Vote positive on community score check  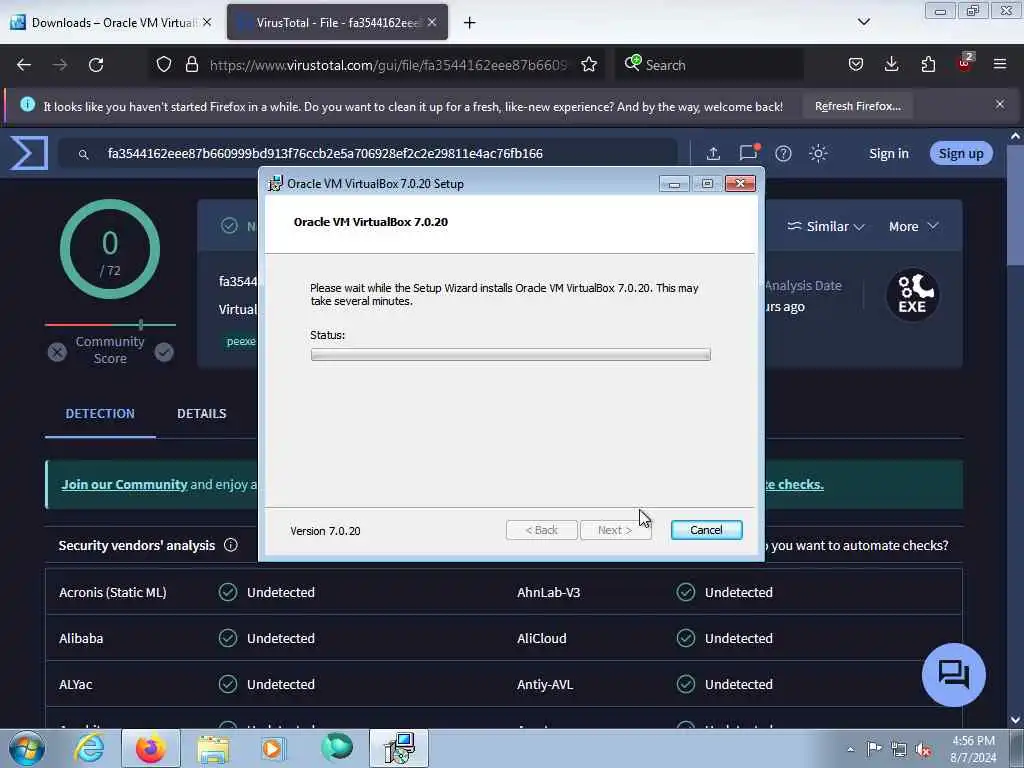164,353
